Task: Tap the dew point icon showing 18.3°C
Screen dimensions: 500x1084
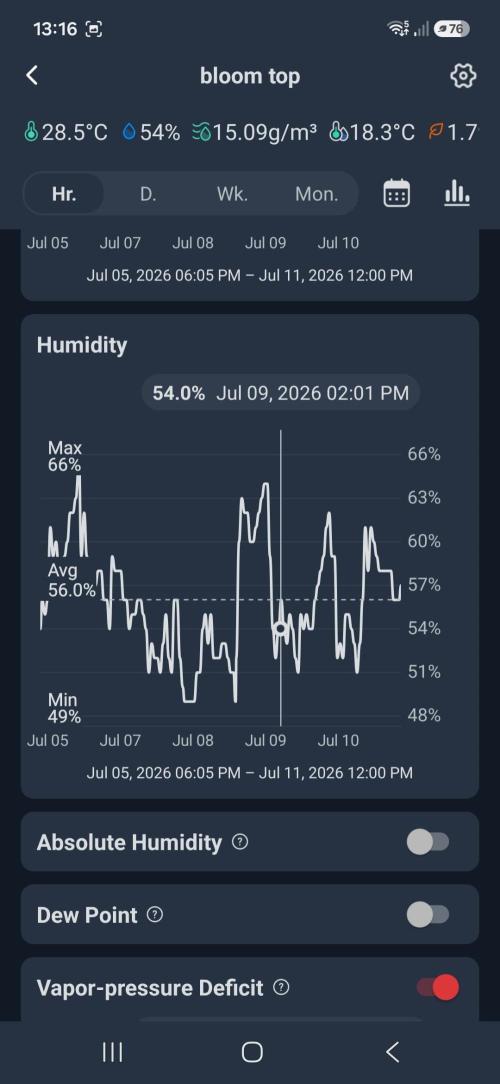Action: click(x=338, y=132)
